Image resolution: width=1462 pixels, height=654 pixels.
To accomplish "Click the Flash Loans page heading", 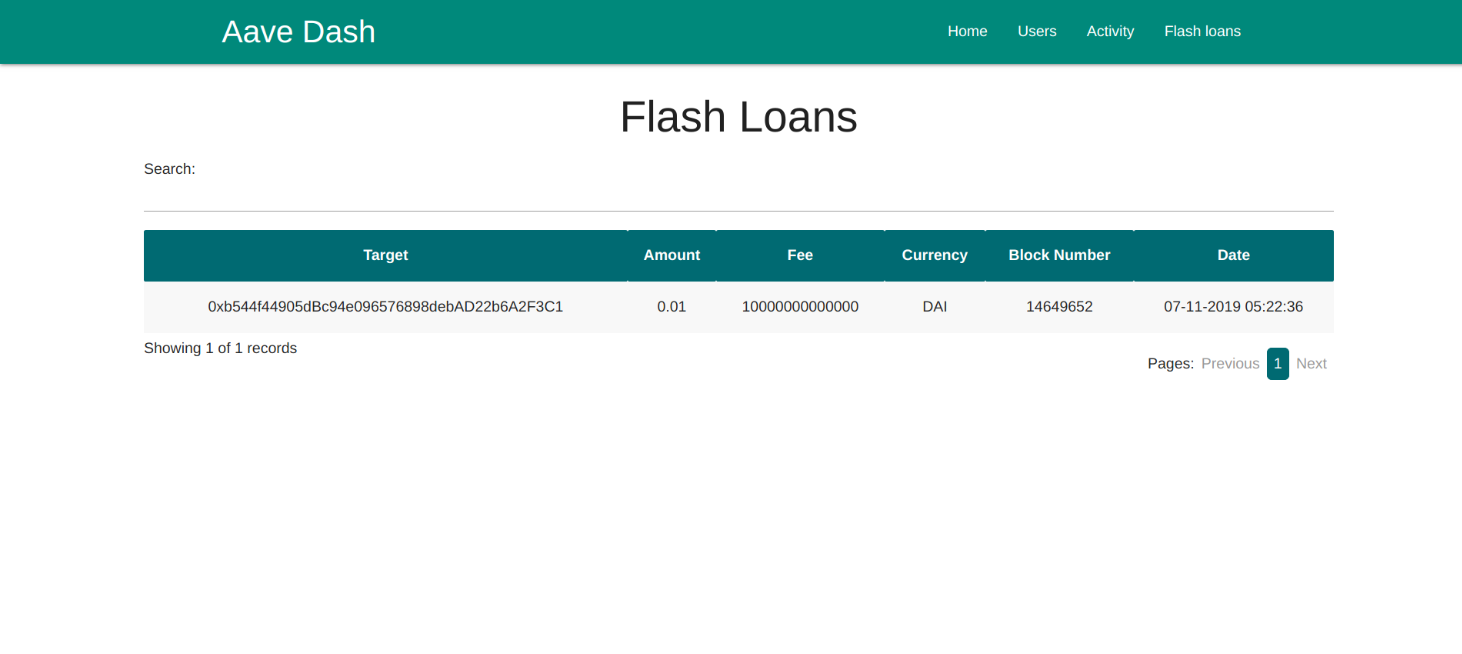I will pos(738,117).
